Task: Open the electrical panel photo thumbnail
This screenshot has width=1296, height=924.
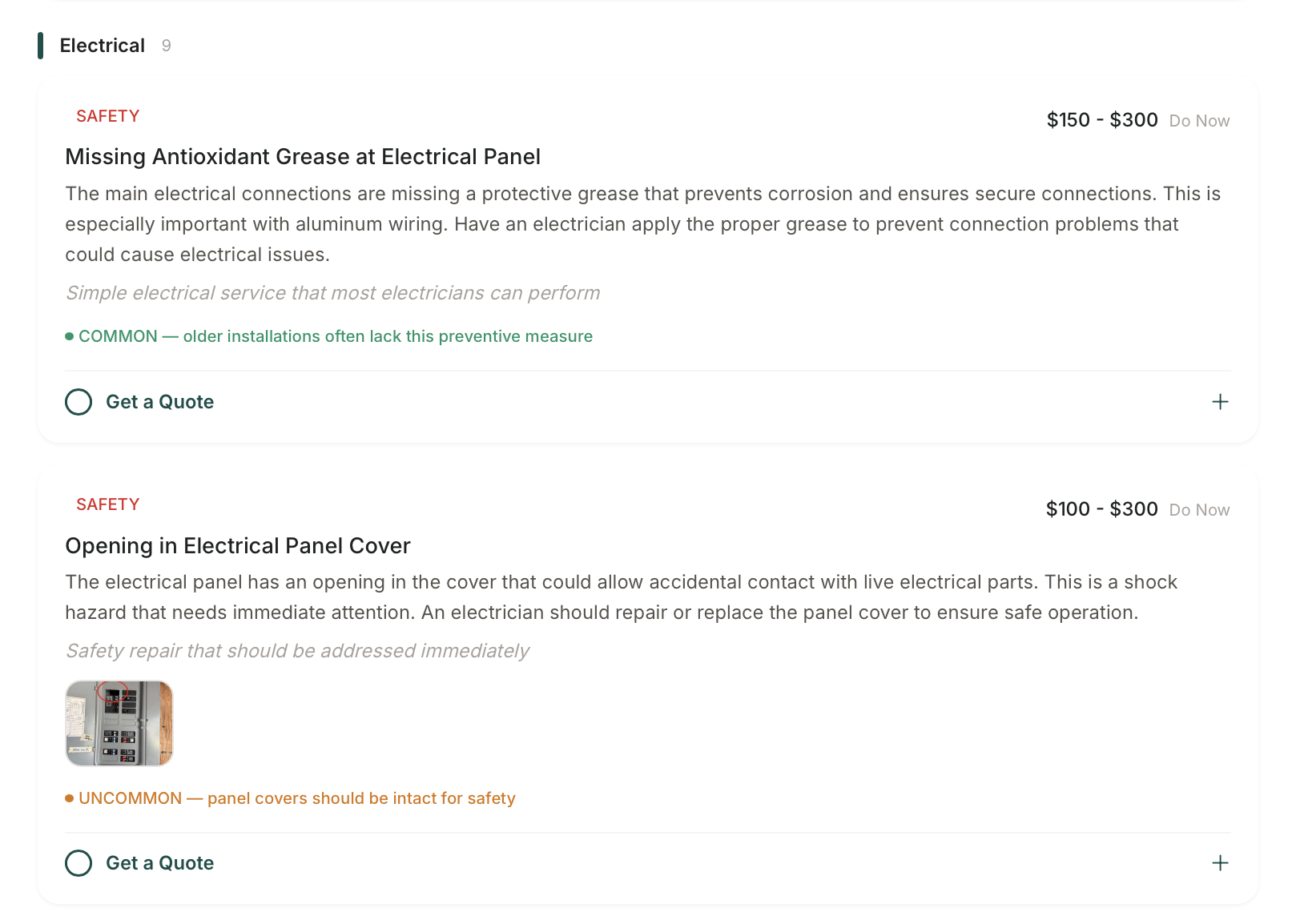Action: point(119,723)
